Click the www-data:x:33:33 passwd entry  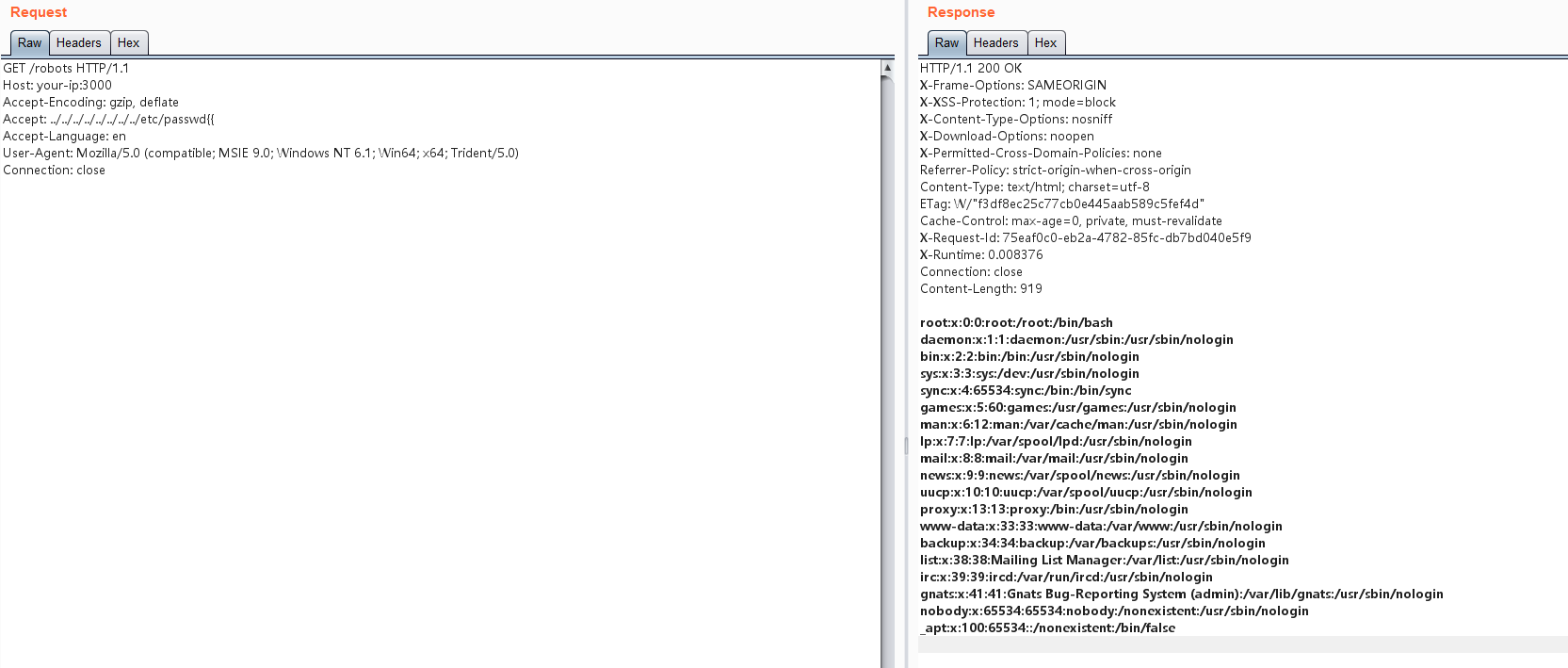(x=1101, y=527)
